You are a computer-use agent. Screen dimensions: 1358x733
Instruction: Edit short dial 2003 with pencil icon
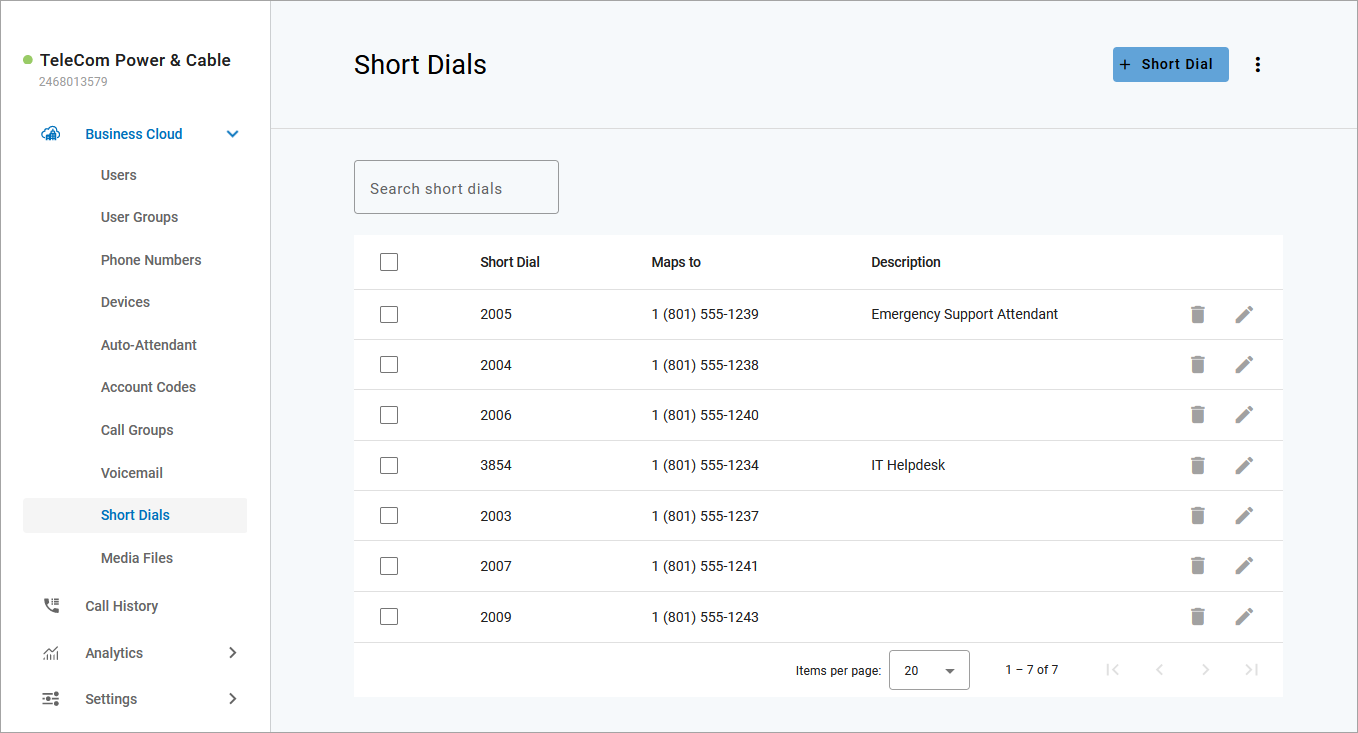click(x=1244, y=516)
